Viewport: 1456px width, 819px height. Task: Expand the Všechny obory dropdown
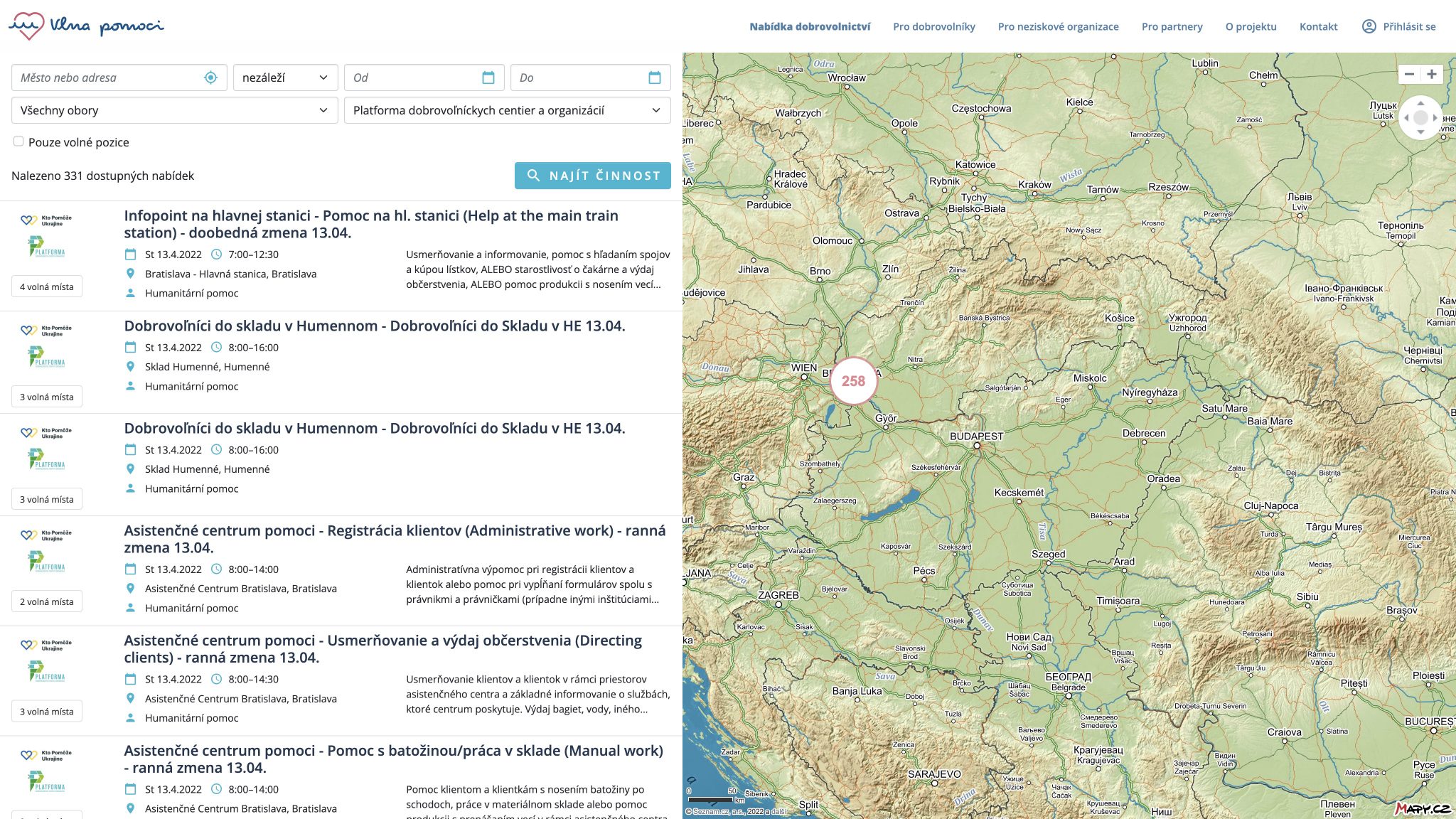(174, 110)
